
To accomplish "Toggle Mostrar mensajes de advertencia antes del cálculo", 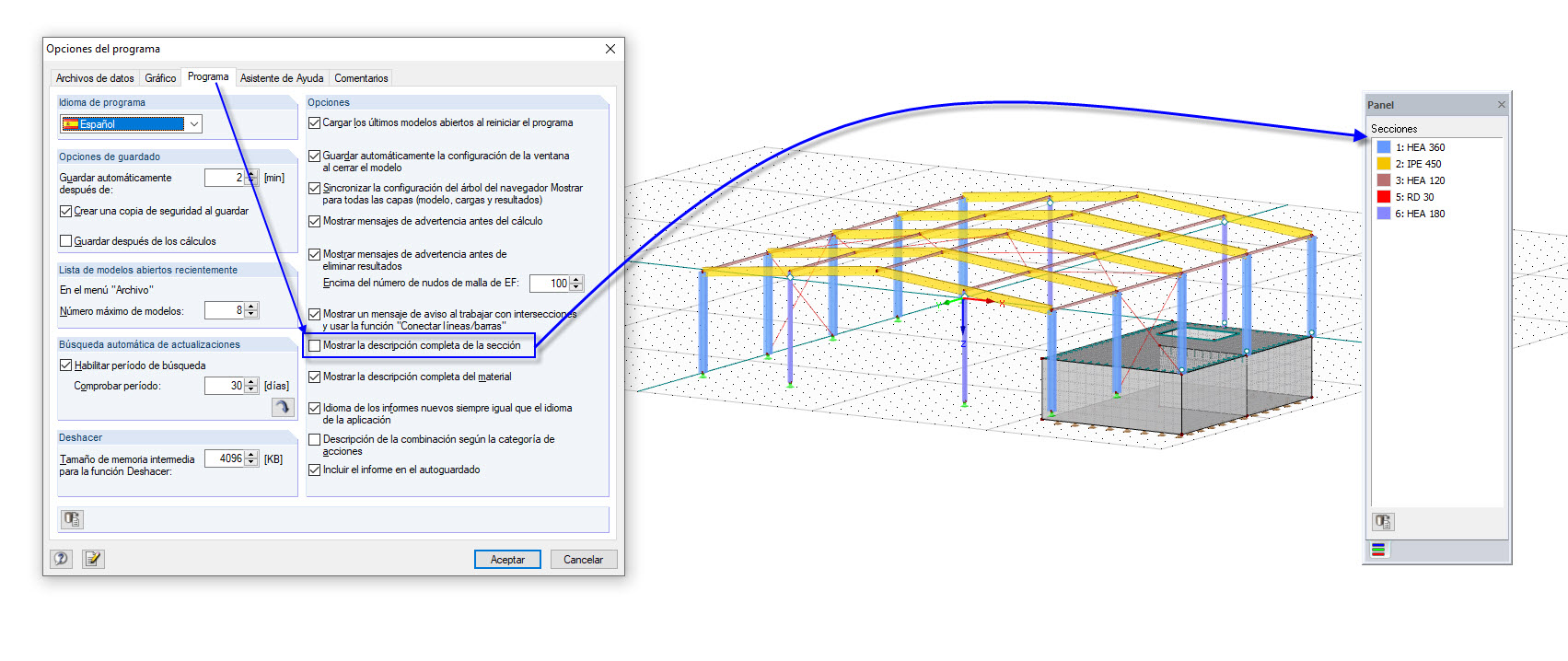I will 315,221.
